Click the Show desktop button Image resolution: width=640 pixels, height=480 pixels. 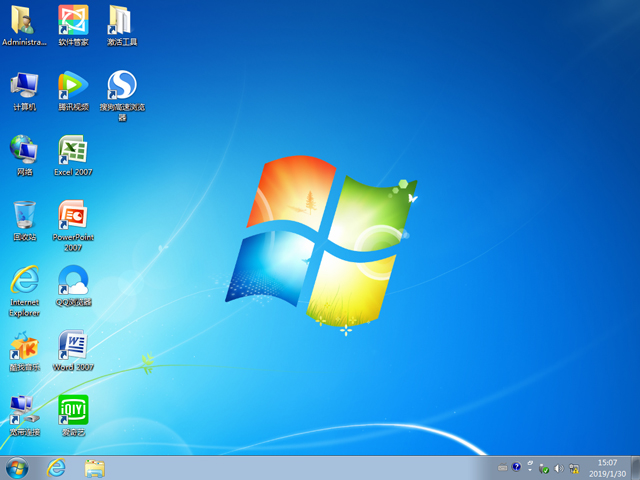(x=636, y=468)
